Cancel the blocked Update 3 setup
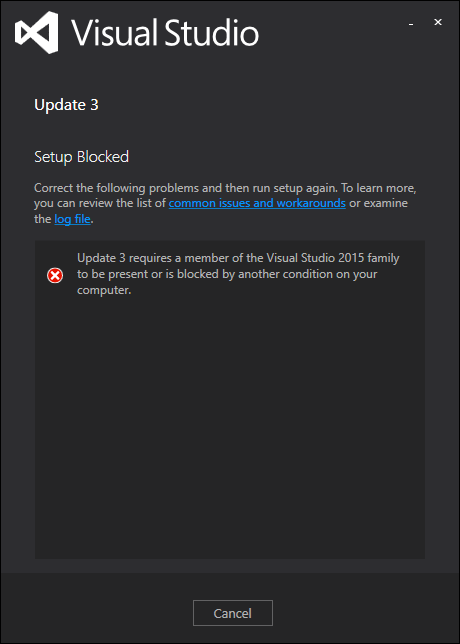The width and height of the screenshot is (460, 644). pos(233,613)
